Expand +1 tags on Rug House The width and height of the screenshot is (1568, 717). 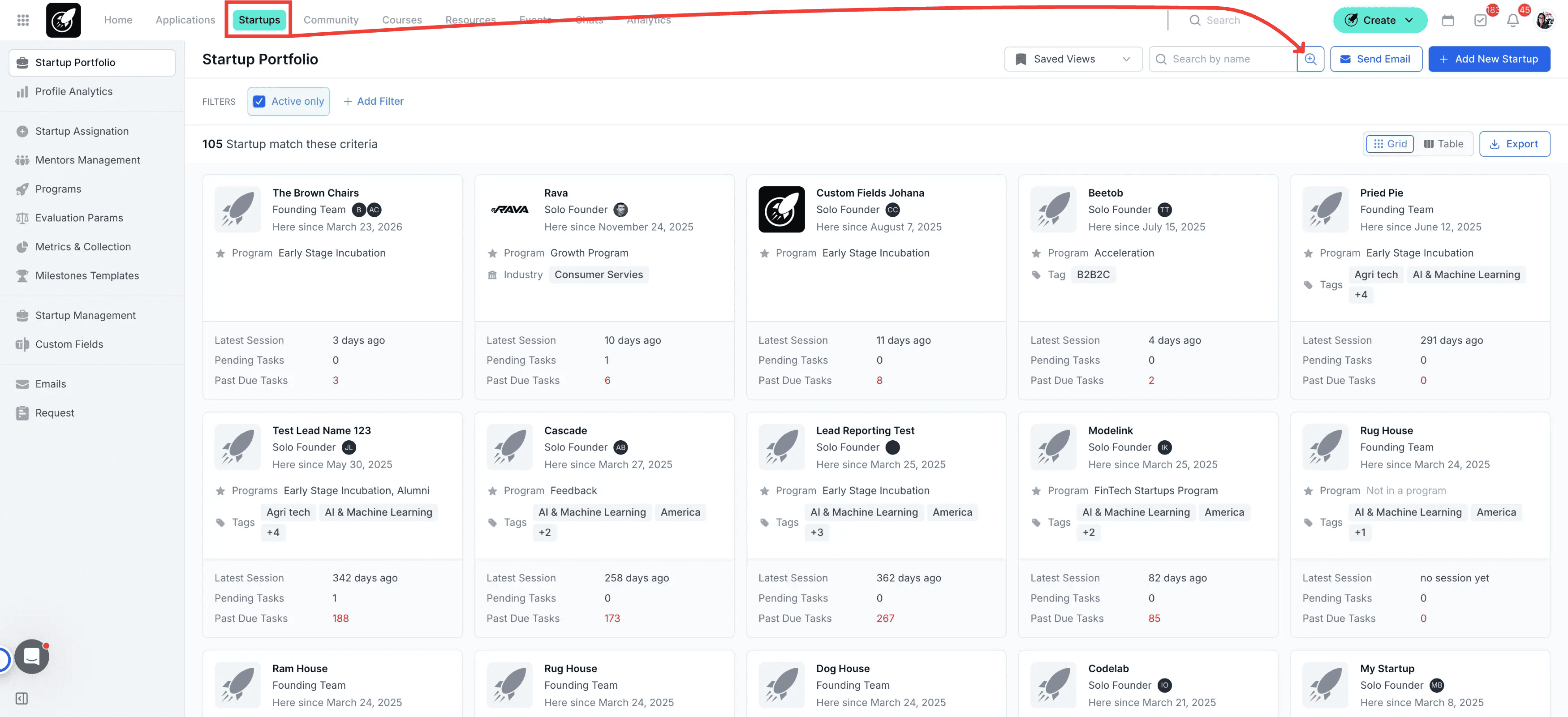[1361, 532]
